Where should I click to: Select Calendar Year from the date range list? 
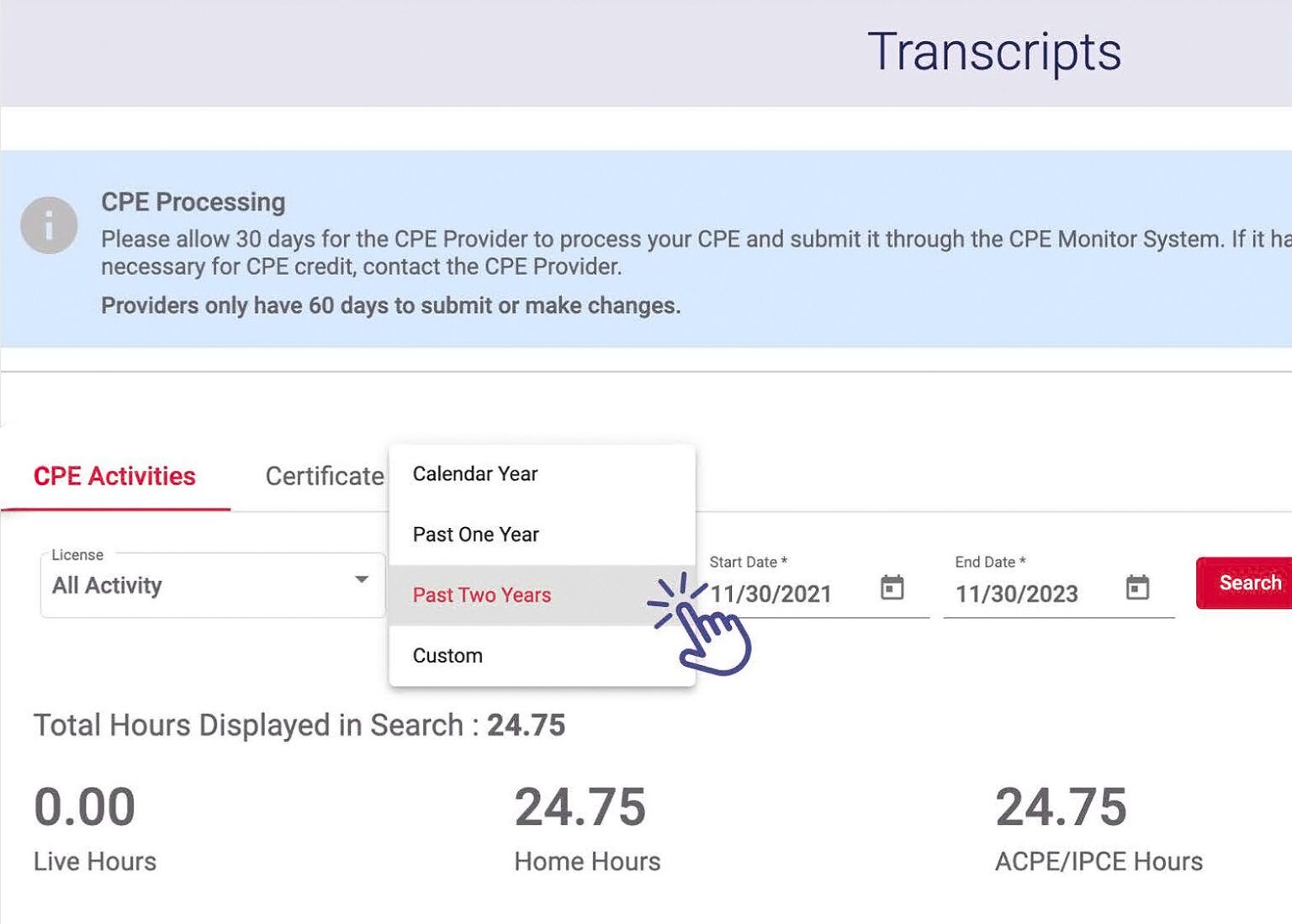click(x=475, y=474)
